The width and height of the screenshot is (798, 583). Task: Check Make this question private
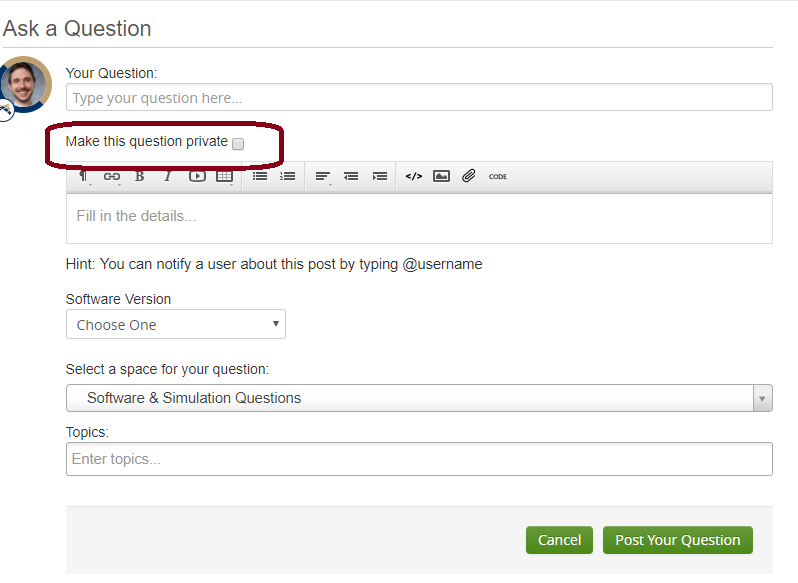[x=238, y=144]
